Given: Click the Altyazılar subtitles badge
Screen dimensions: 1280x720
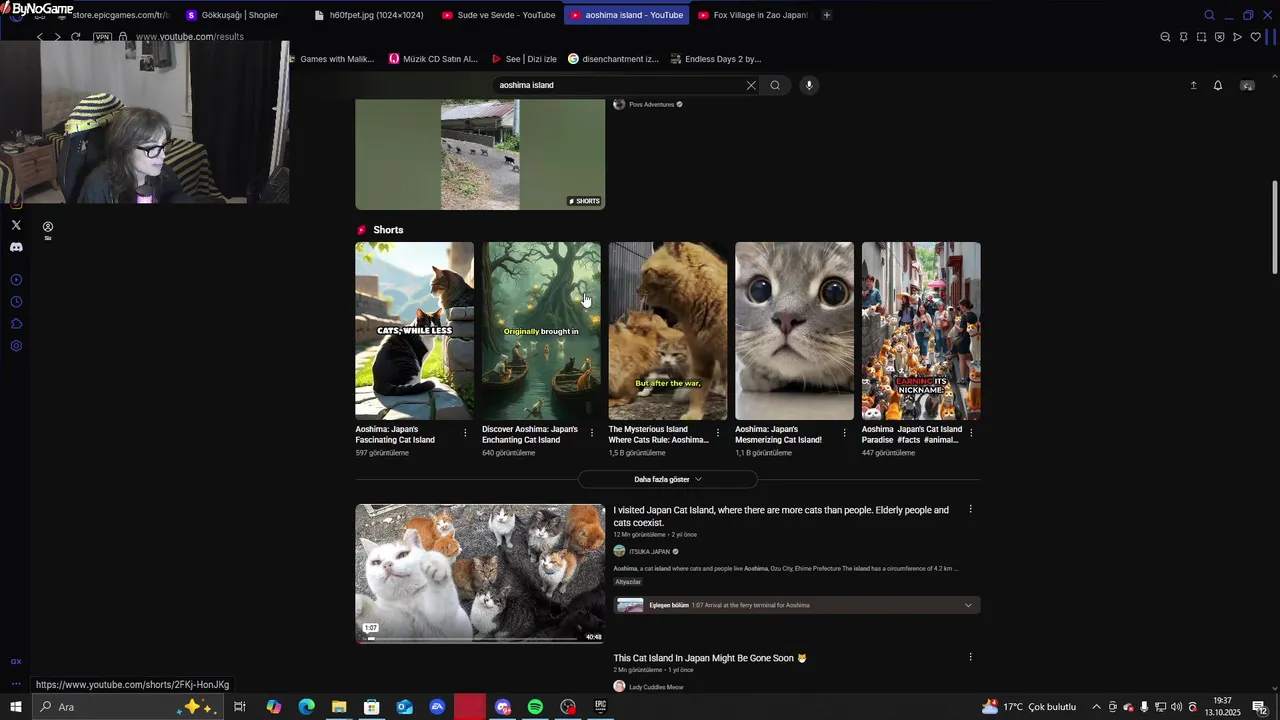Looking at the screenshot, I should pos(628,582).
